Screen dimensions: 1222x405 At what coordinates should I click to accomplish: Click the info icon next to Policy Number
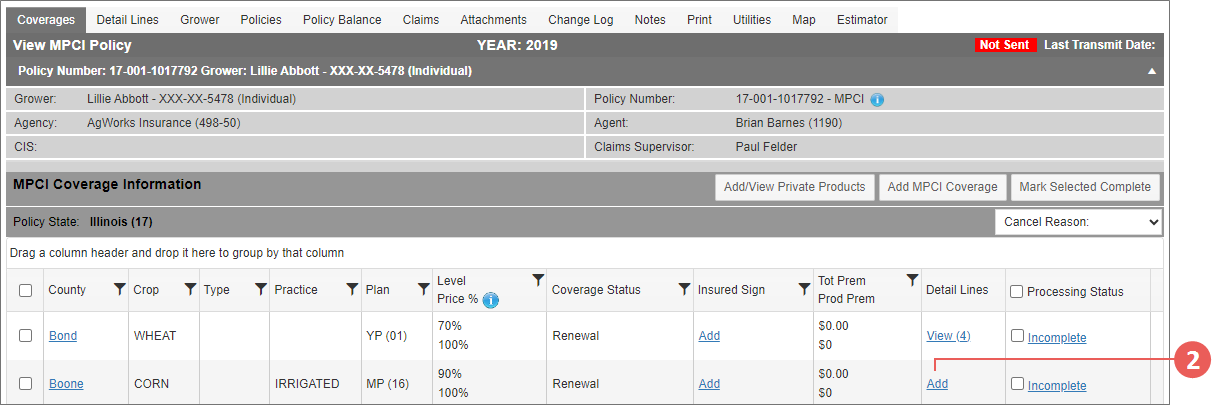877,100
